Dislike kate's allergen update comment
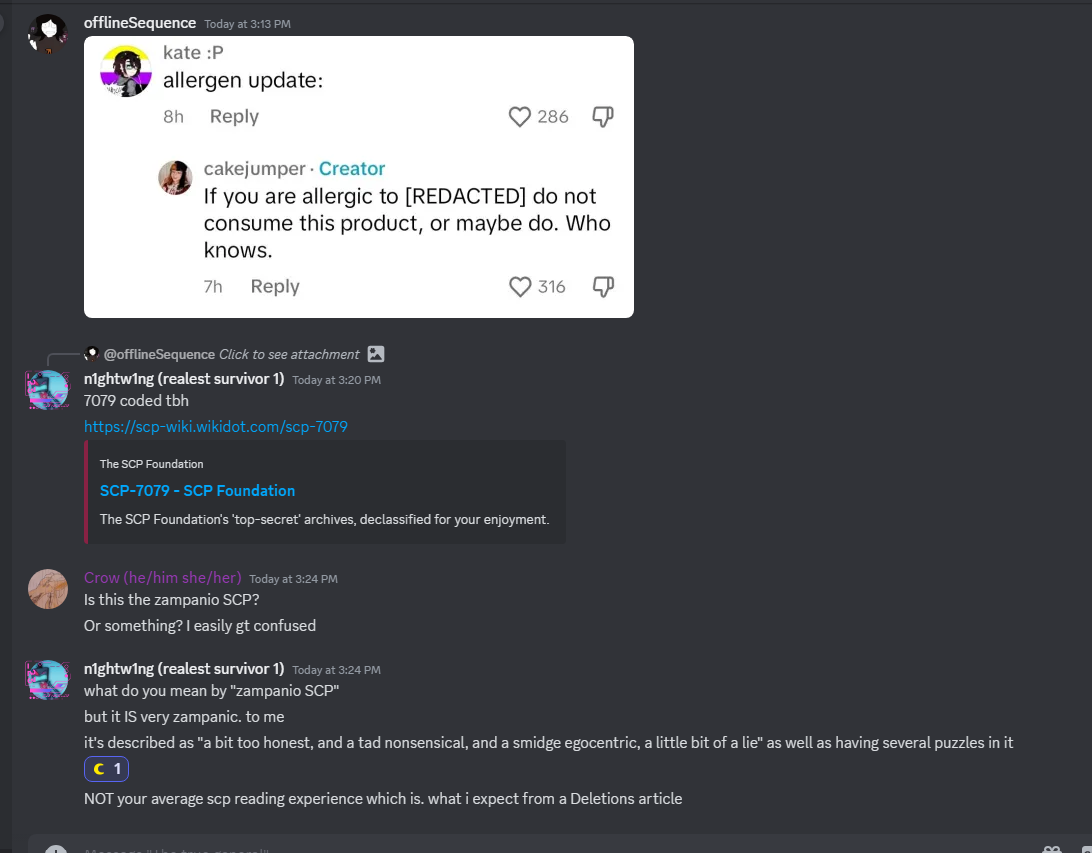The height and width of the screenshot is (853, 1092). coord(603,117)
